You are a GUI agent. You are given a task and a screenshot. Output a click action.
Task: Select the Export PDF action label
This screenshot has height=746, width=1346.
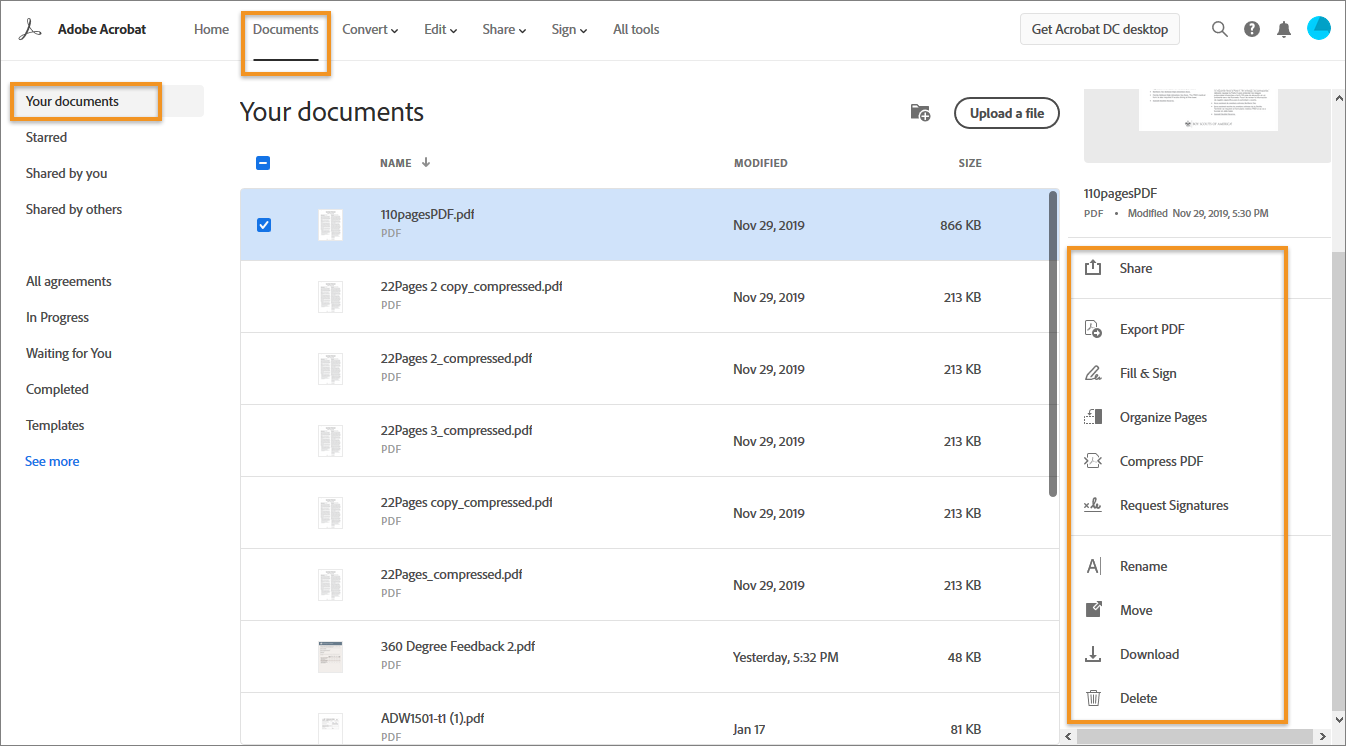click(1152, 329)
